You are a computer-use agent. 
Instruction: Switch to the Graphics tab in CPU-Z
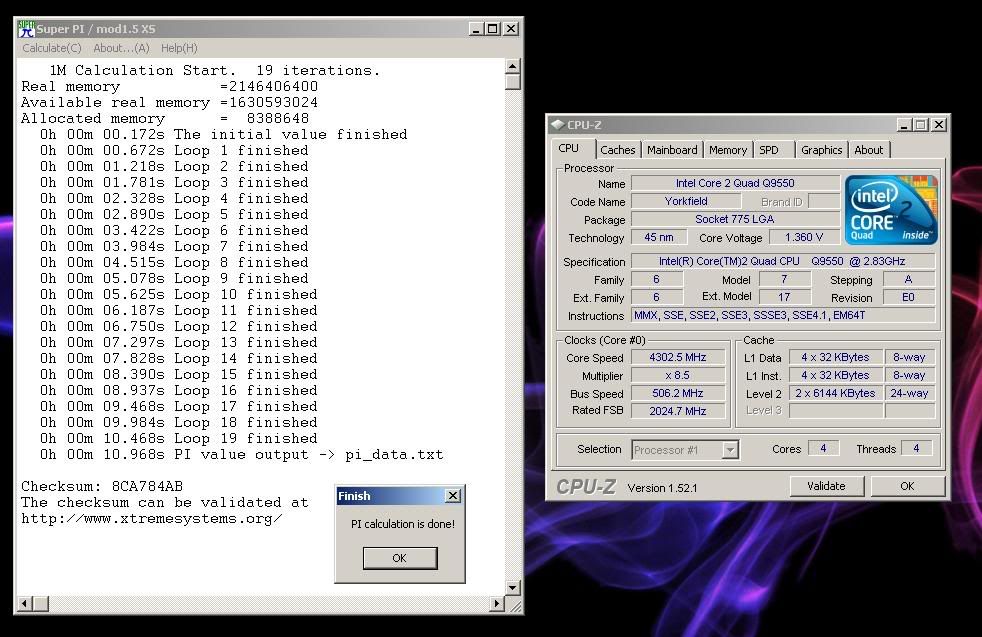(x=821, y=150)
